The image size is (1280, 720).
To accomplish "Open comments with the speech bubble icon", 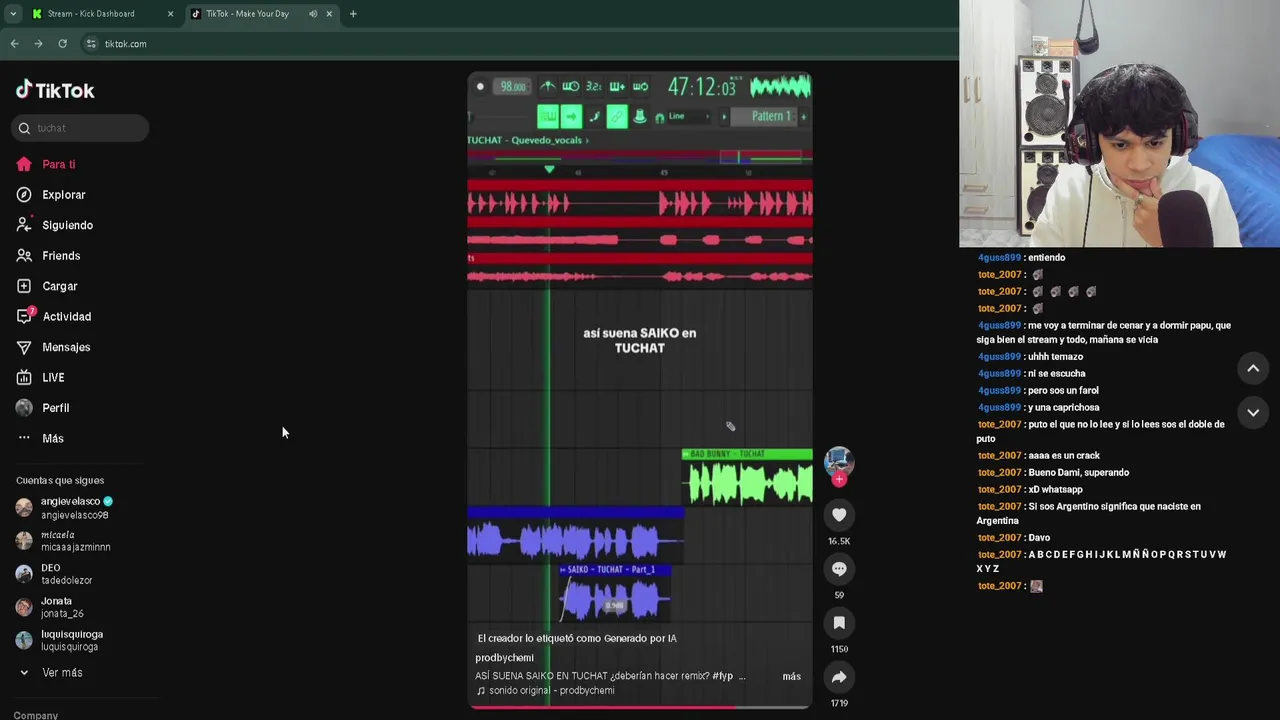I will coord(839,569).
